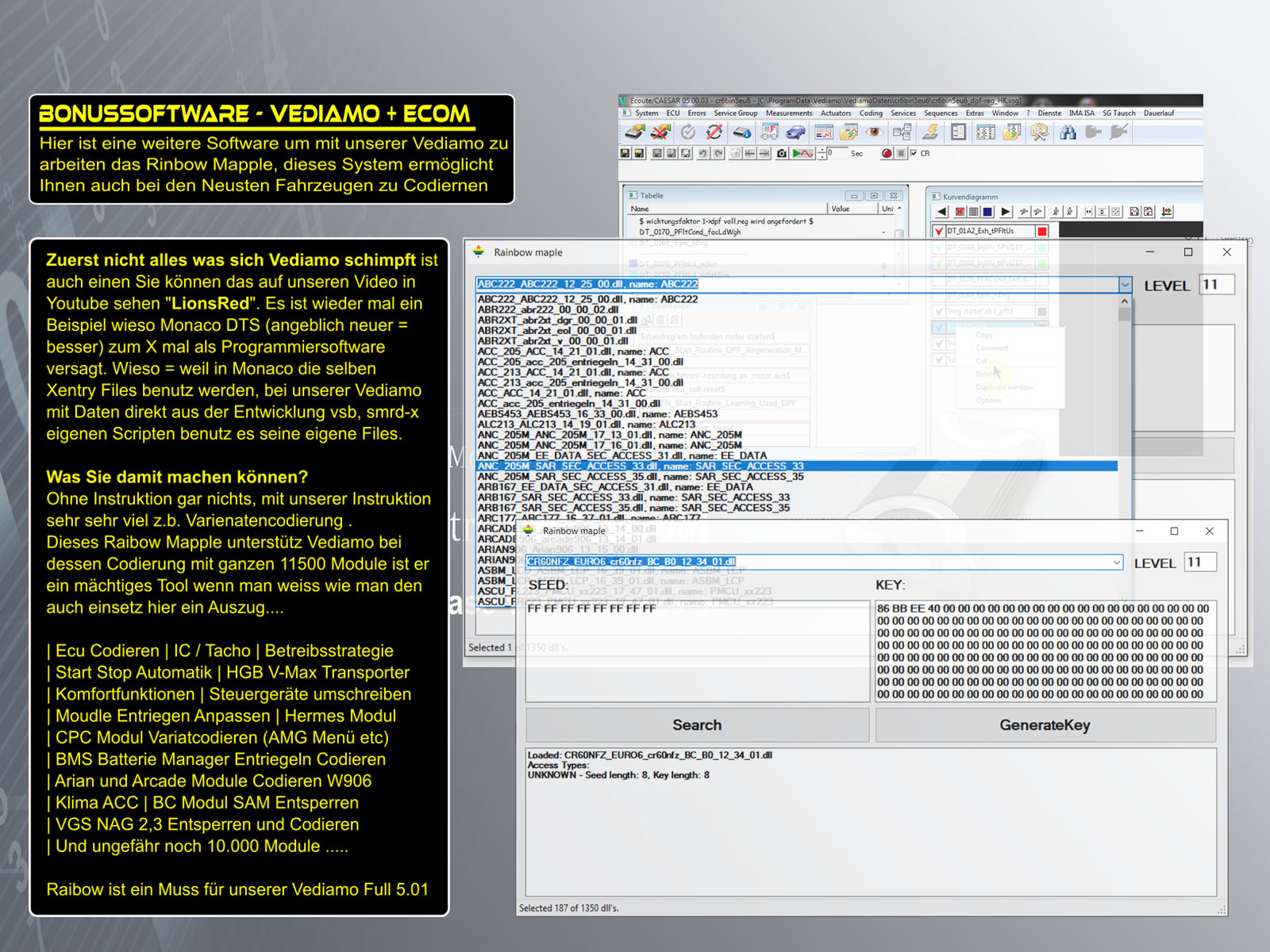Open the CR60NFZ dll dropdown arrow in front window
This screenshot has width=1270, height=952.
coord(1117,562)
